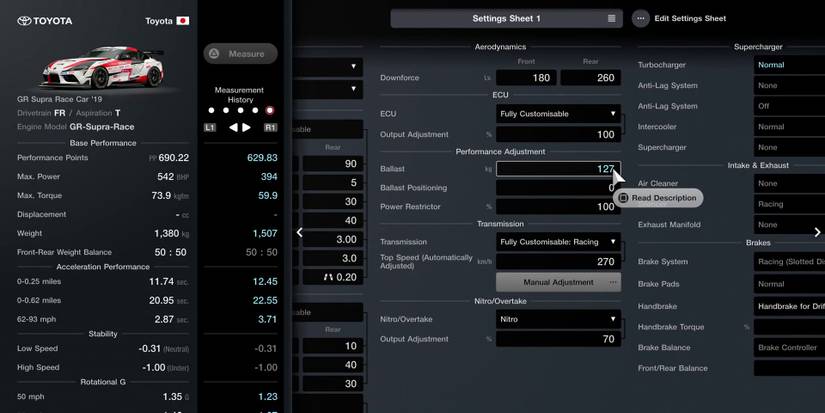Open the Nitro/Overtake Nitro dropdown
Viewport: 825px width, 413px height.
point(558,319)
